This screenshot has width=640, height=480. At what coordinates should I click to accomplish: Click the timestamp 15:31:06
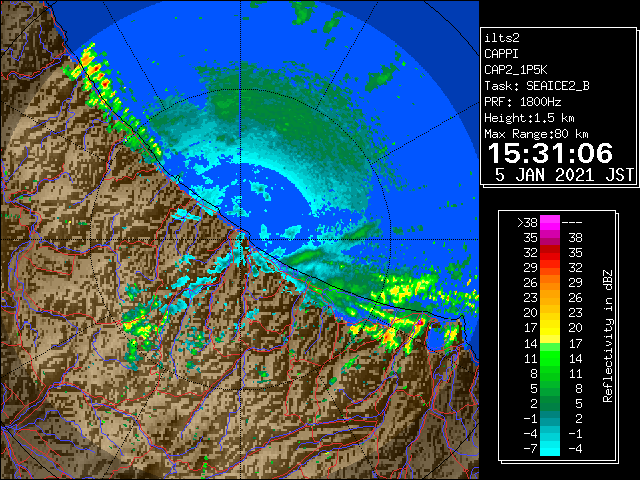tap(550, 153)
